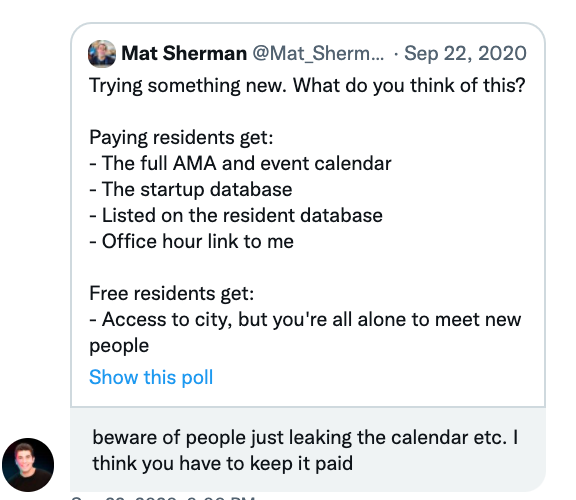This screenshot has width=576, height=500.
Task: Click the blank gap above 'Free residents get:'
Action: coord(308,268)
